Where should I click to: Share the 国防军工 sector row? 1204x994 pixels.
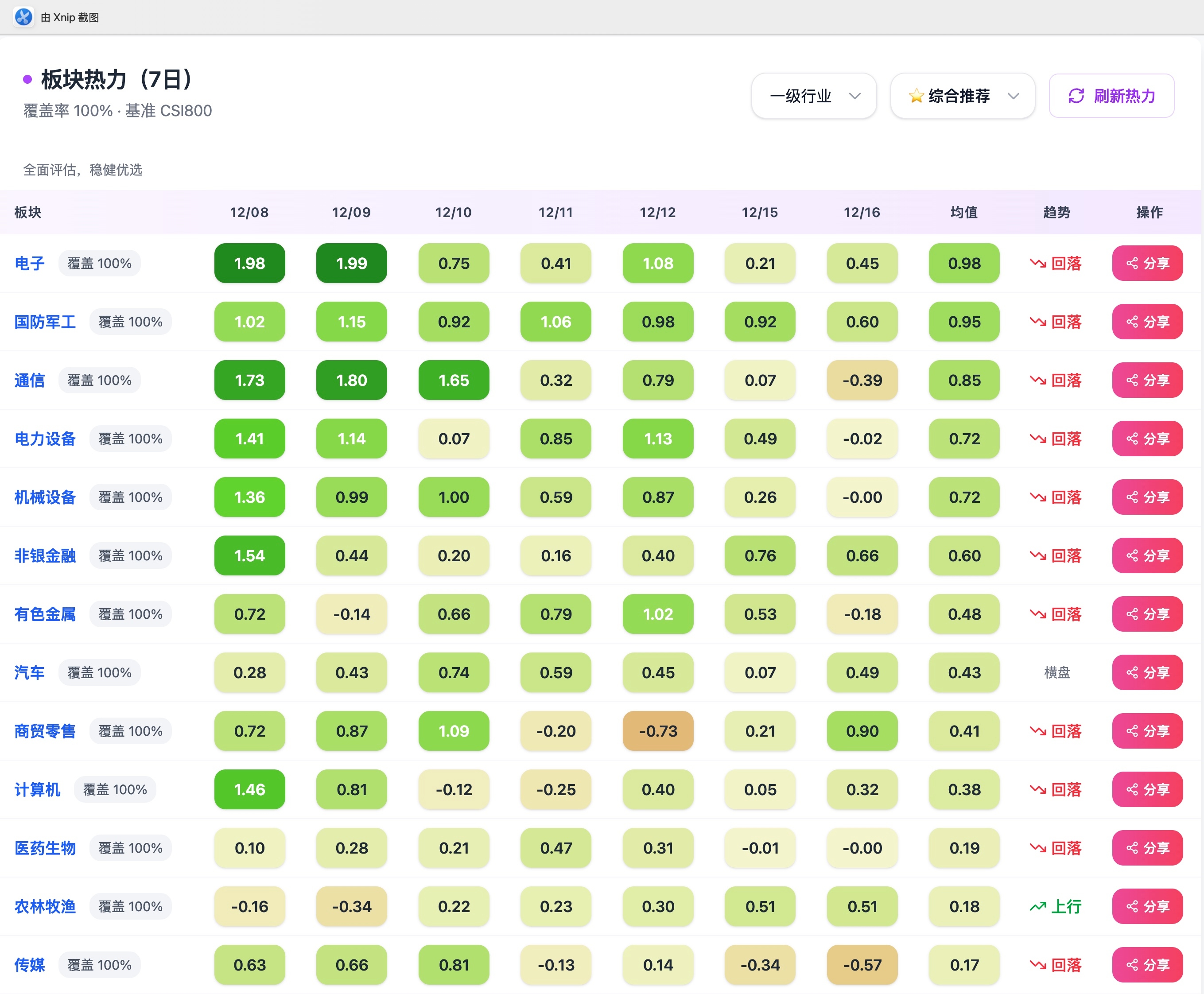click(1147, 322)
